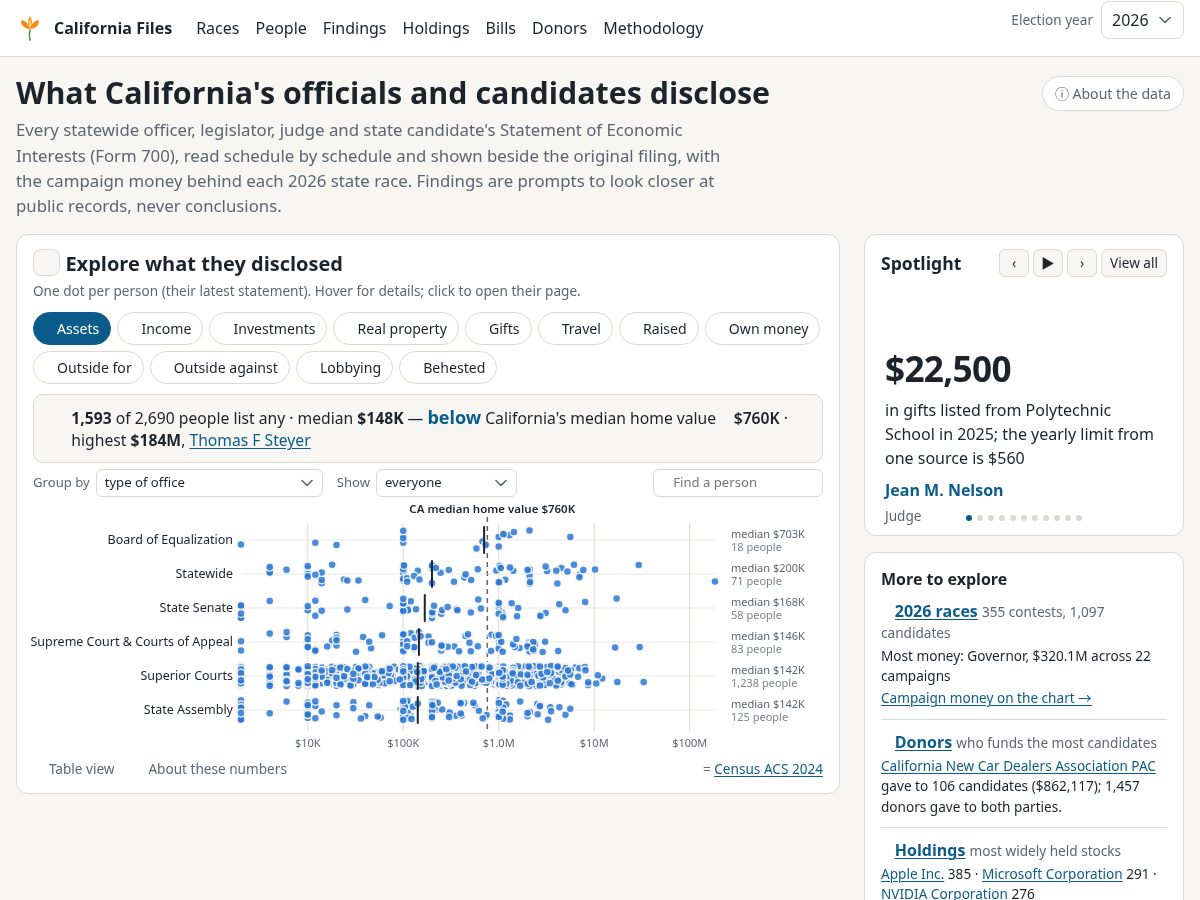Click the State Assembly row label
This screenshot has height=900, width=1200.
point(188,709)
